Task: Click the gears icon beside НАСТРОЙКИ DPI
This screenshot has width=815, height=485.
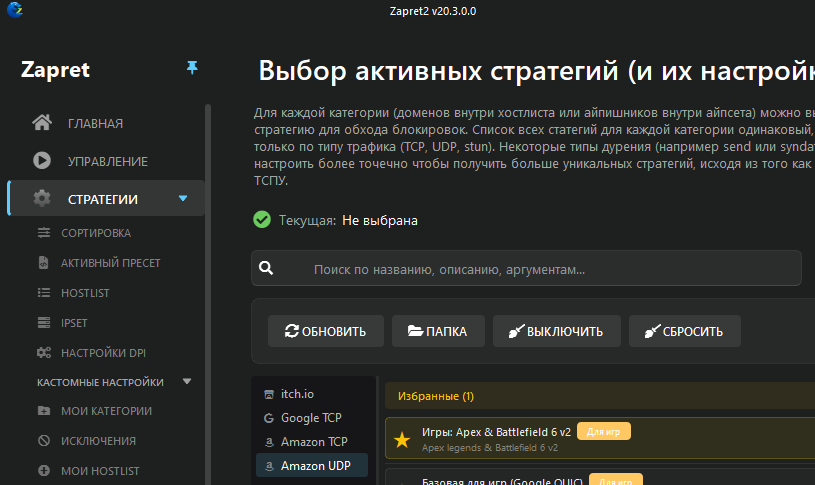Action: coord(44,352)
